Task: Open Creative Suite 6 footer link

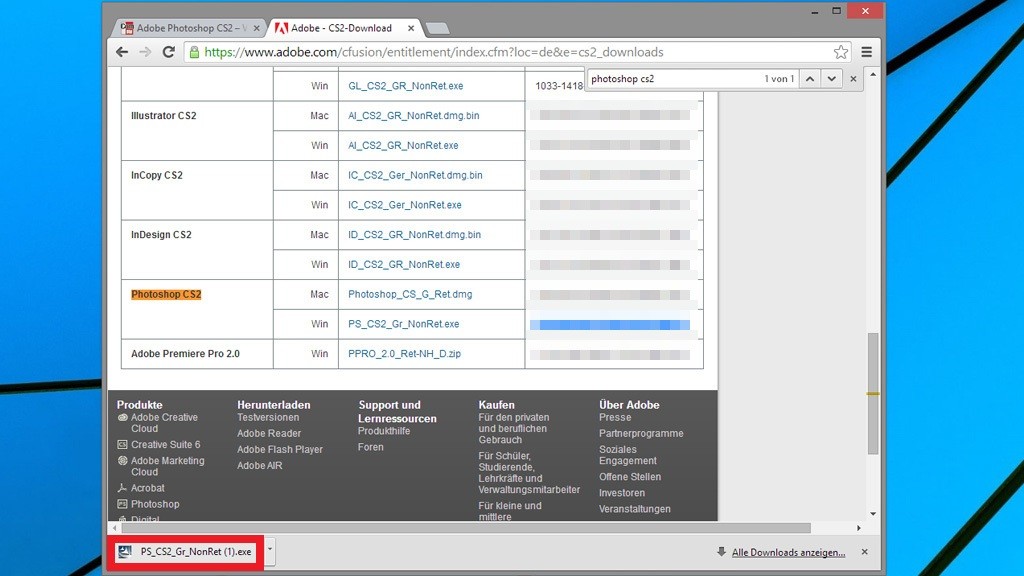Action: (x=166, y=445)
